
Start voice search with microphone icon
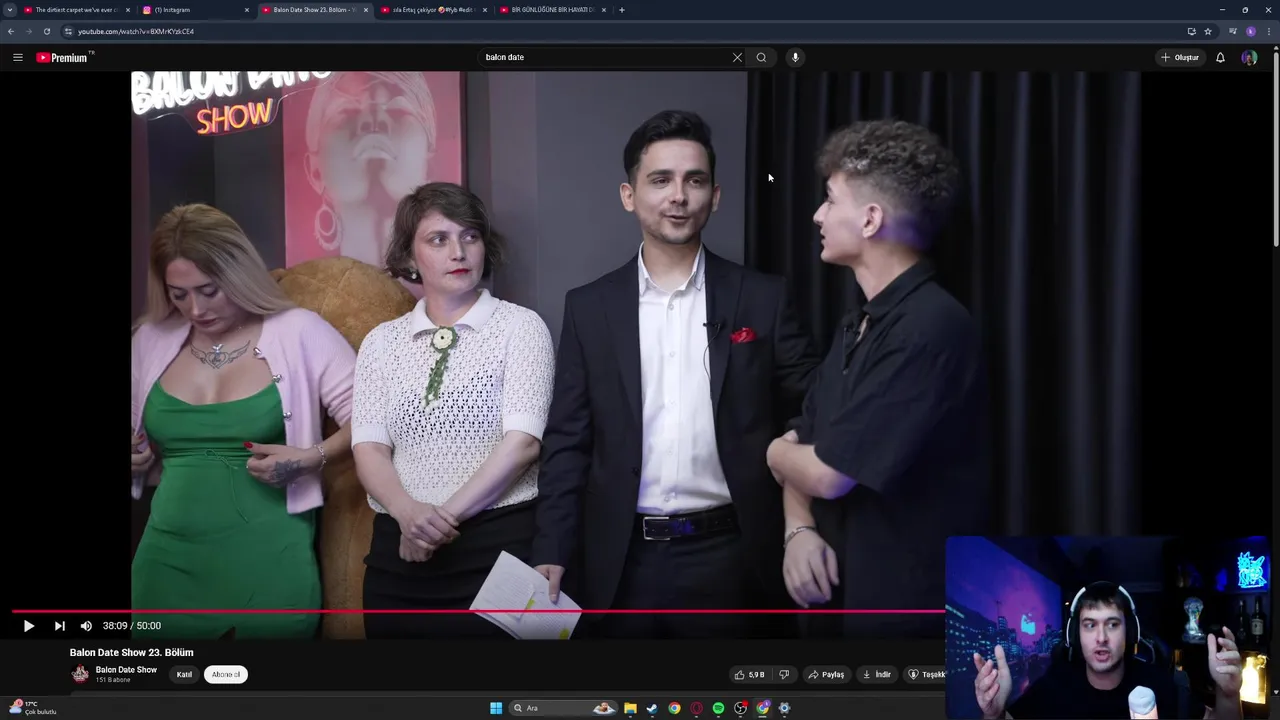(x=795, y=57)
